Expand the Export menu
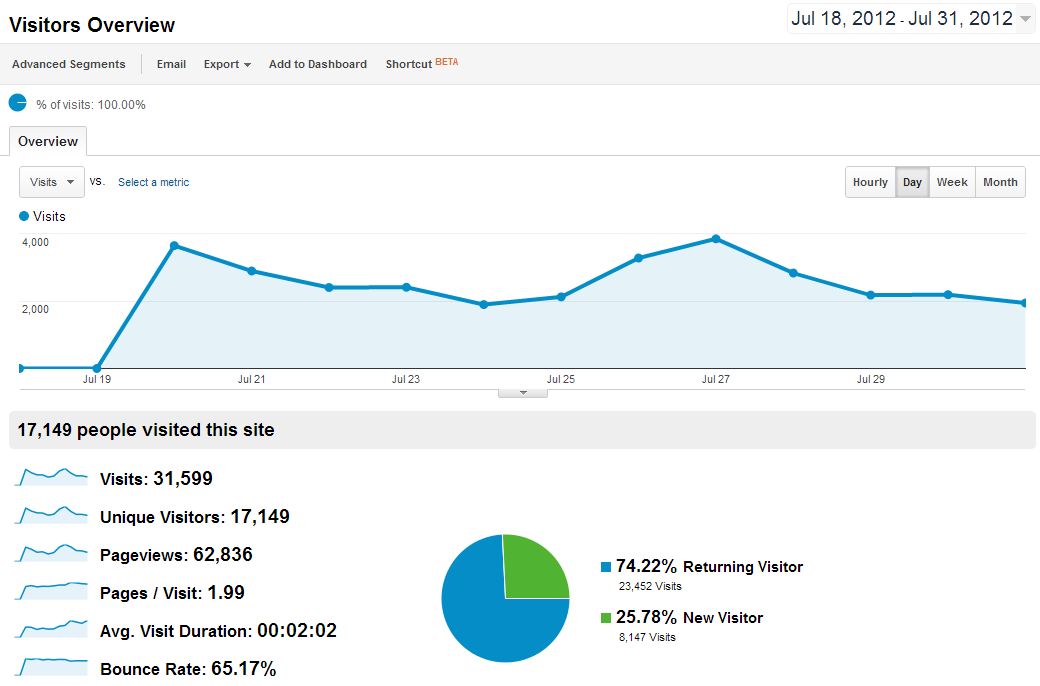Image resolution: width=1040 pixels, height=686 pixels. tap(227, 64)
